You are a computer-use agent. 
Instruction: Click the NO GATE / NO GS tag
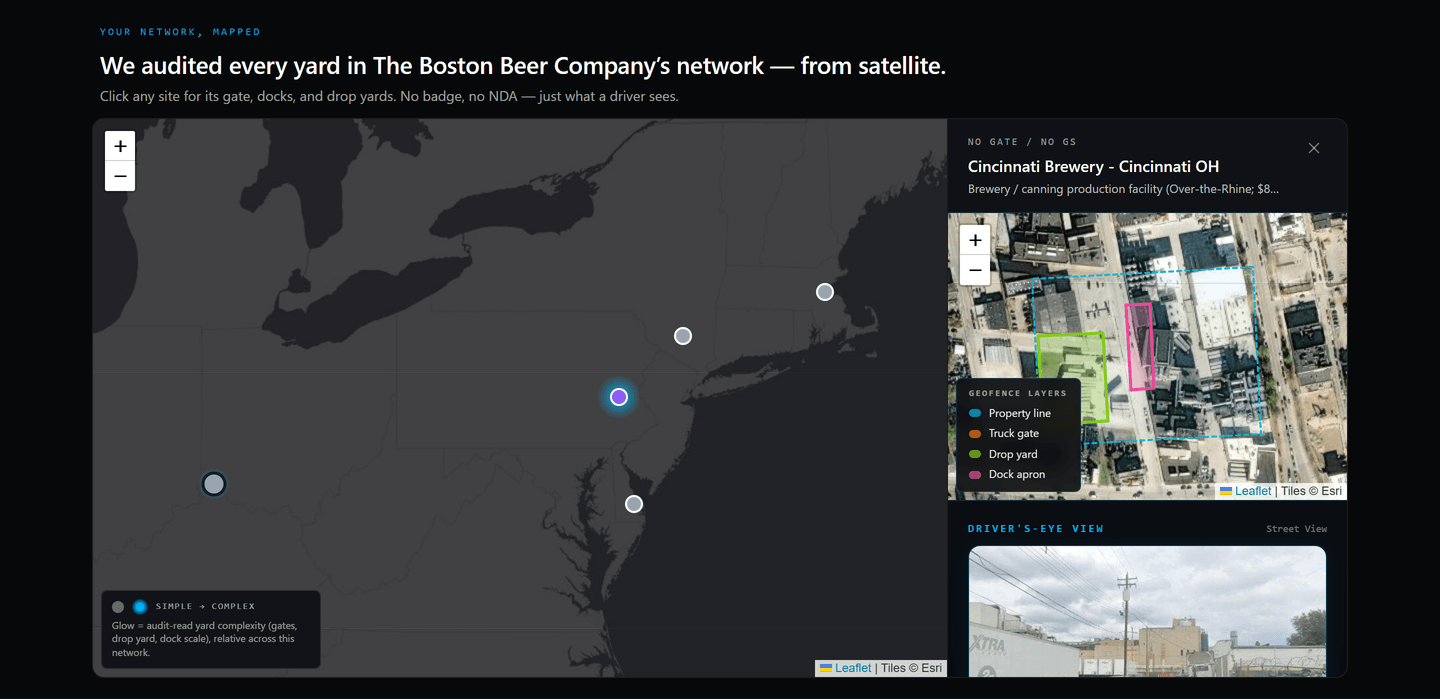(1022, 142)
